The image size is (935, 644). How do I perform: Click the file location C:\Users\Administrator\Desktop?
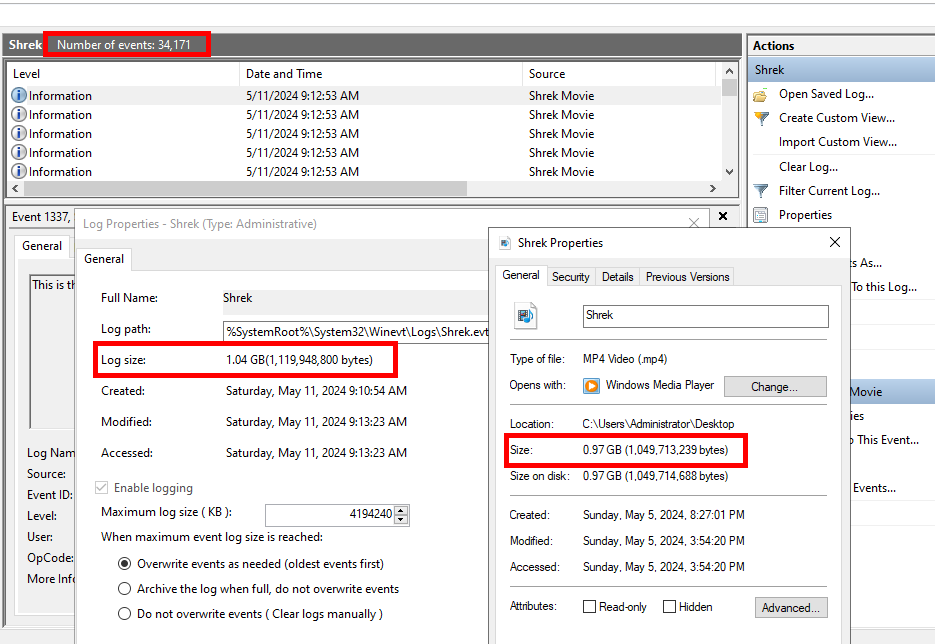[x=658, y=424]
